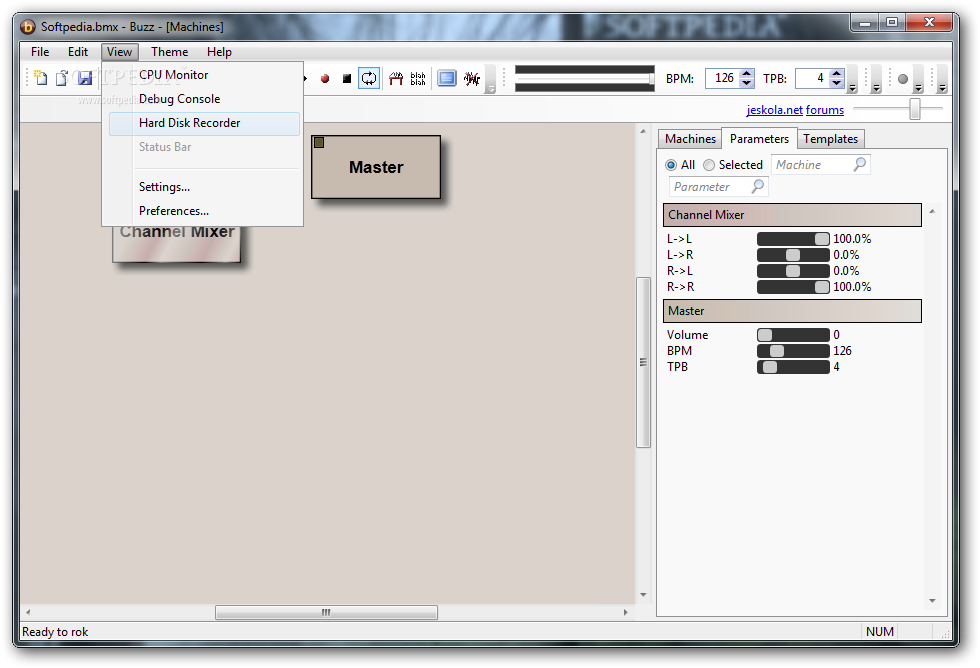
Task: Open the Theme menu
Action: click(x=169, y=52)
